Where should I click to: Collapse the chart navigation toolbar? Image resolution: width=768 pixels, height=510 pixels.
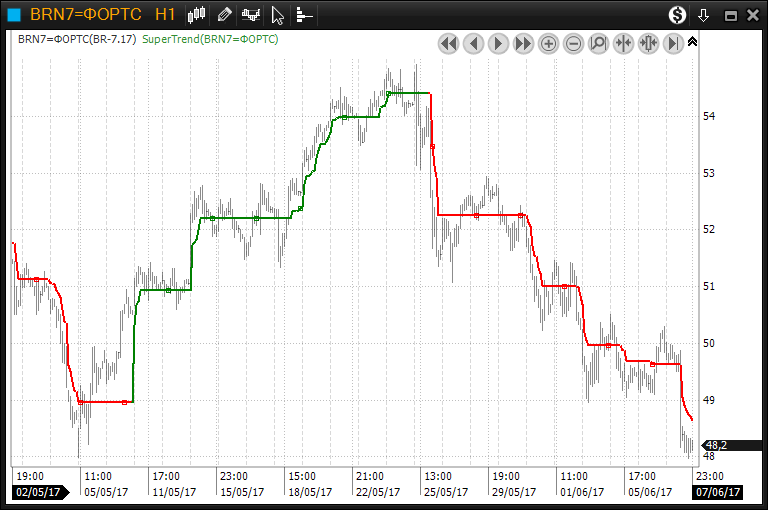[x=693, y=42]
